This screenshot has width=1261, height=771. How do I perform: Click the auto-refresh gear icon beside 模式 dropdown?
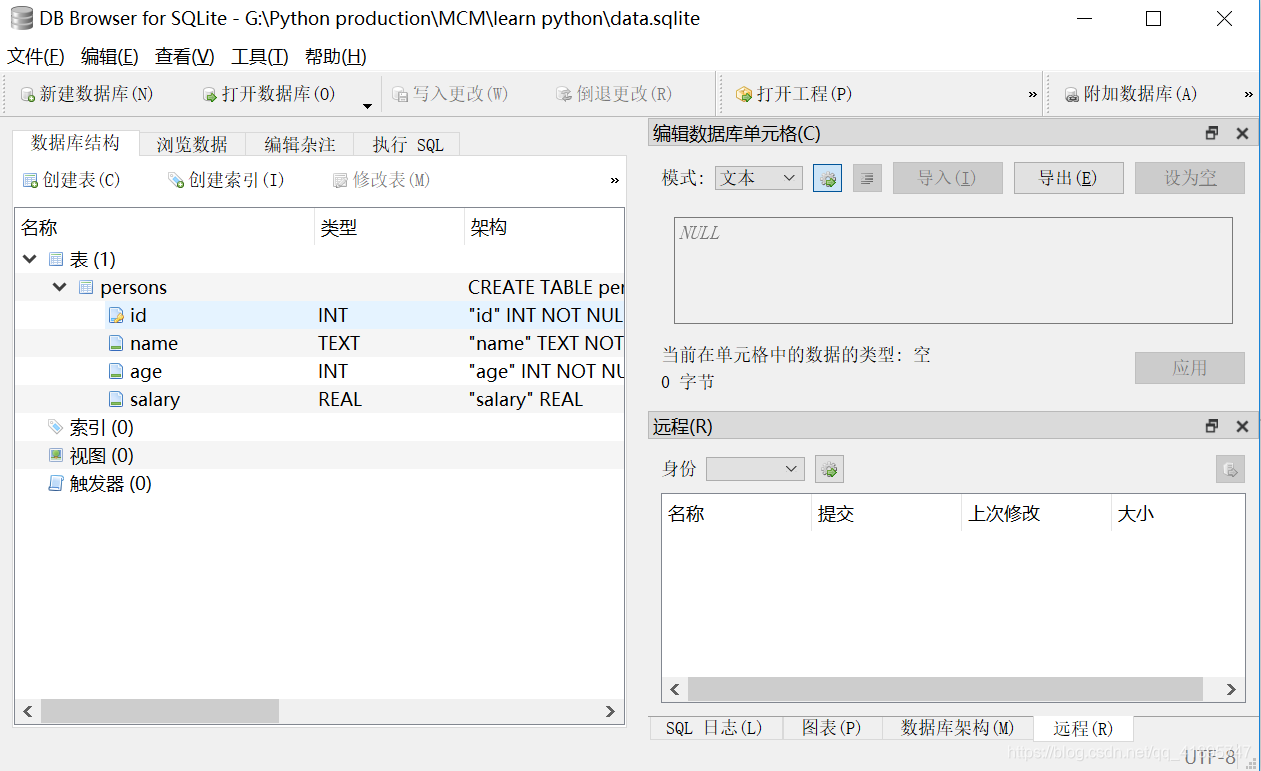827,177
